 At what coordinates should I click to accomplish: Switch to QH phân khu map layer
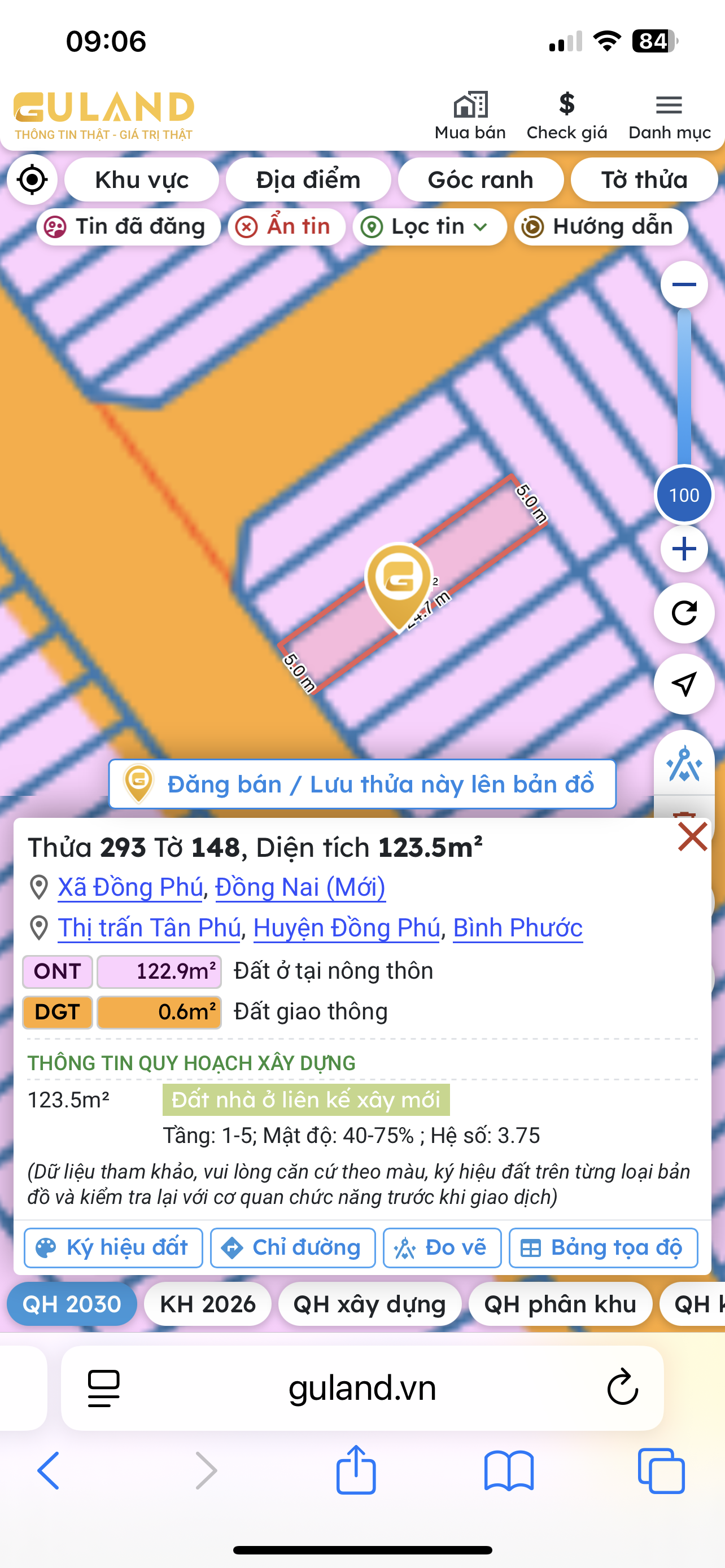pos(560,1304)
